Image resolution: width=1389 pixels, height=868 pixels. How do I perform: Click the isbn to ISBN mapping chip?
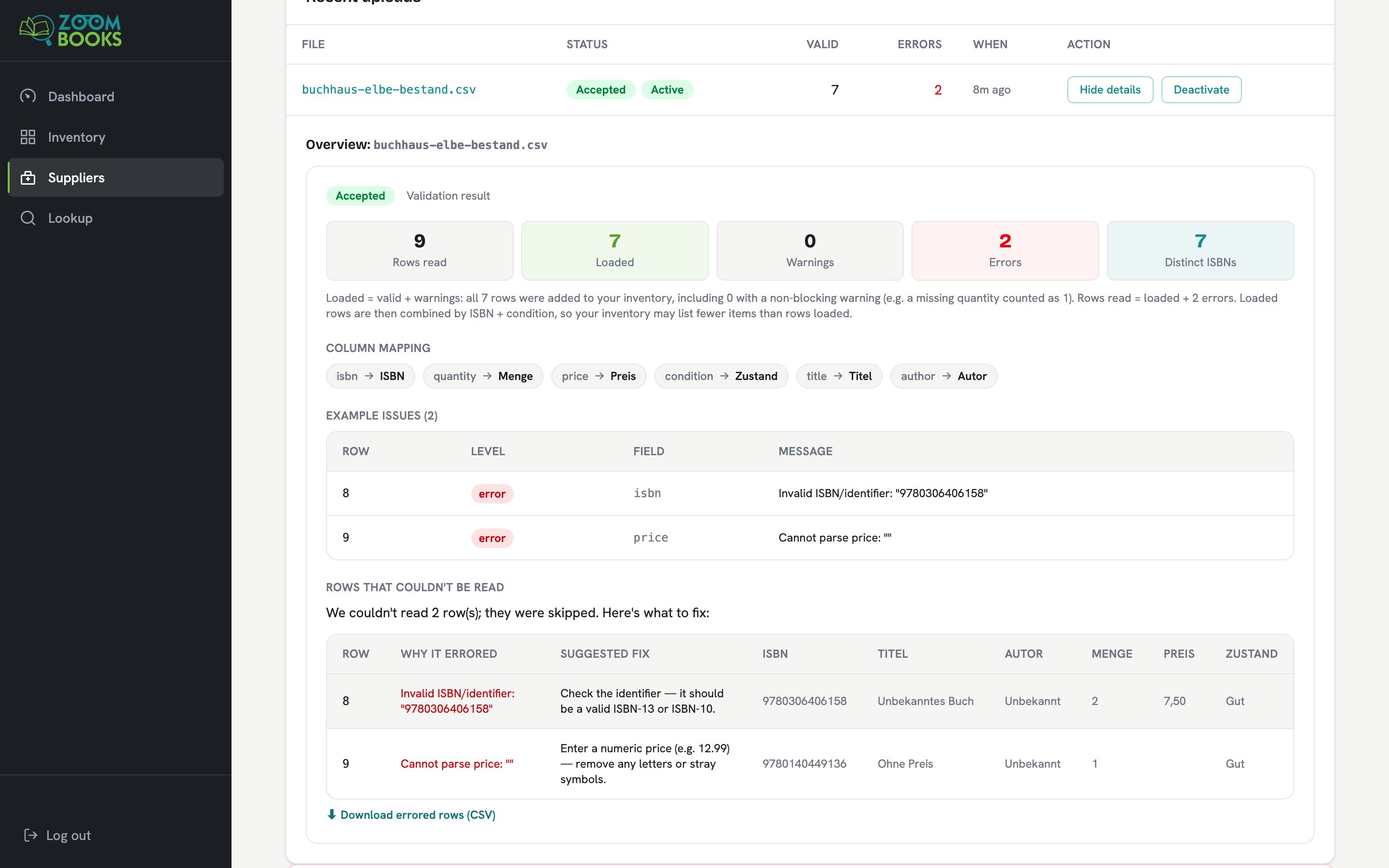click(370, 376)
